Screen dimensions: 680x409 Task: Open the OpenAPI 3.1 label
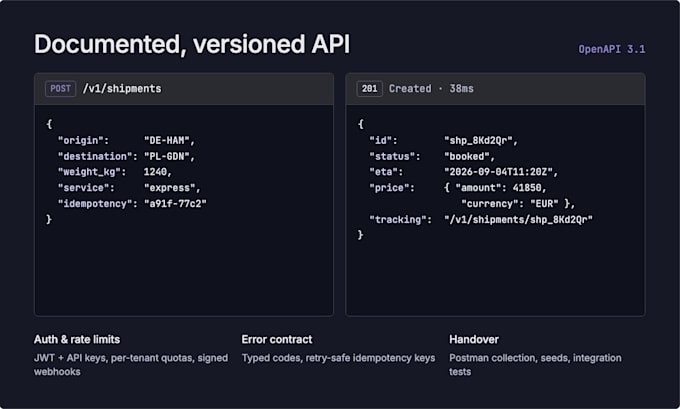(611, 49)
